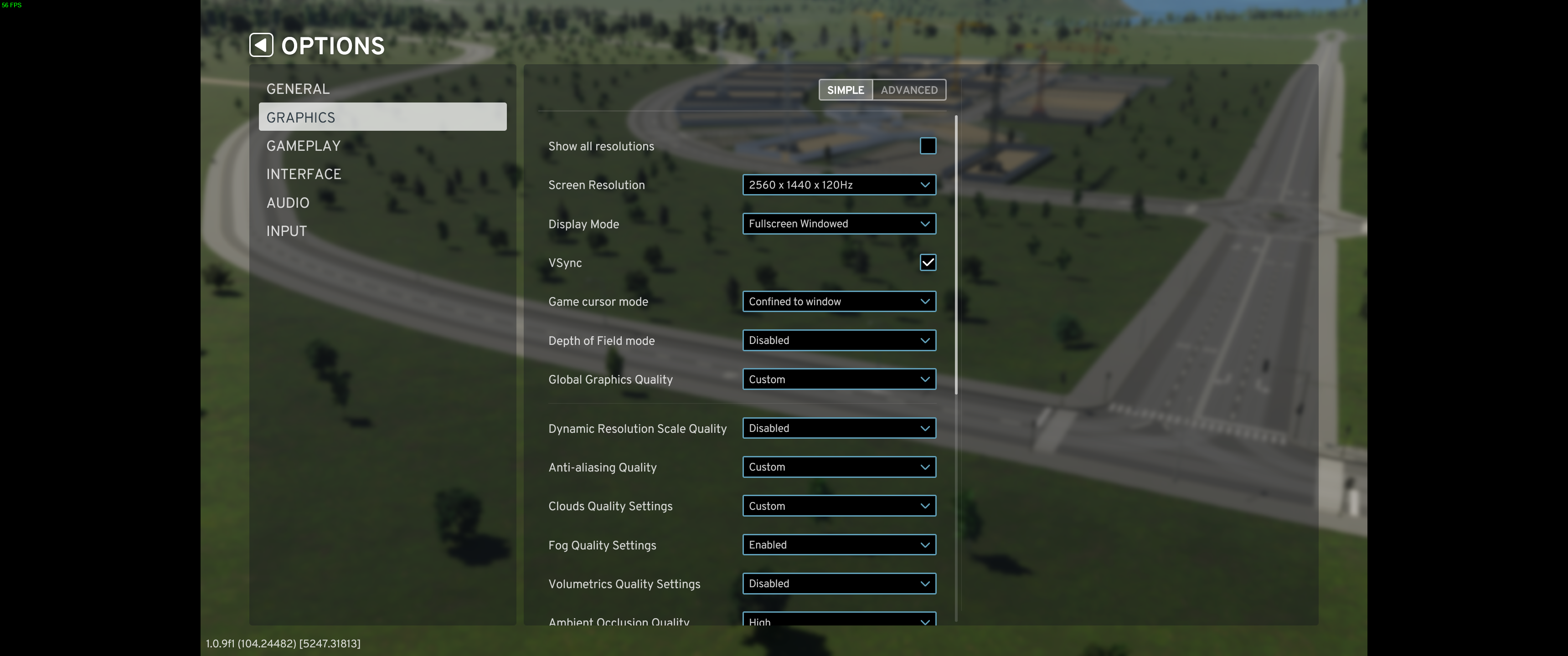
Task: Expand the Game cursor mode options
Action: click(839, 301)
